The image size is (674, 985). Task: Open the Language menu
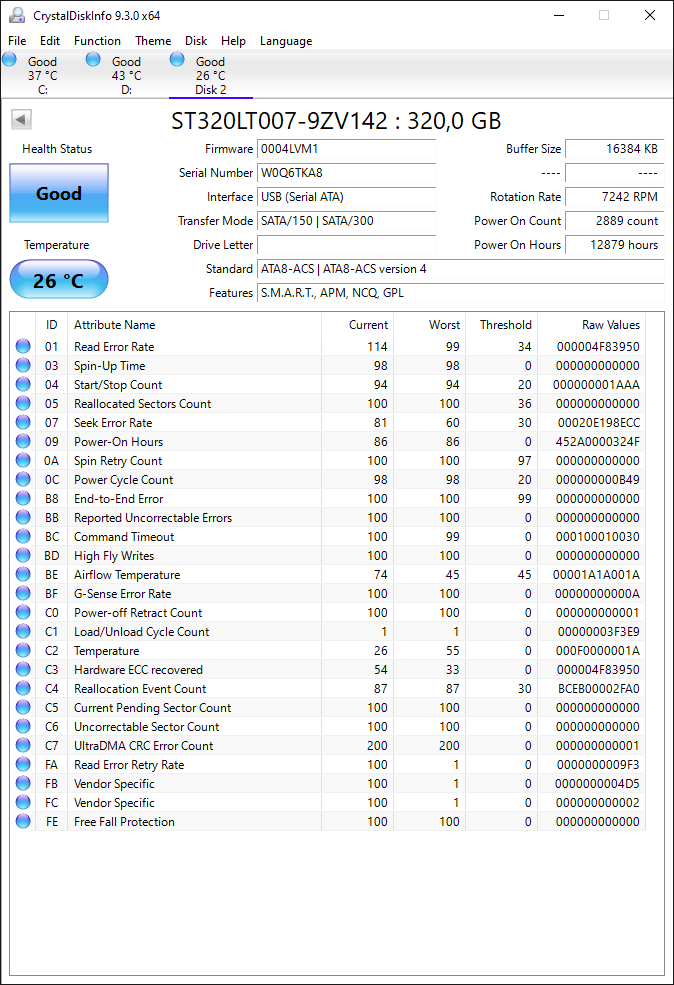pos(286,41)
